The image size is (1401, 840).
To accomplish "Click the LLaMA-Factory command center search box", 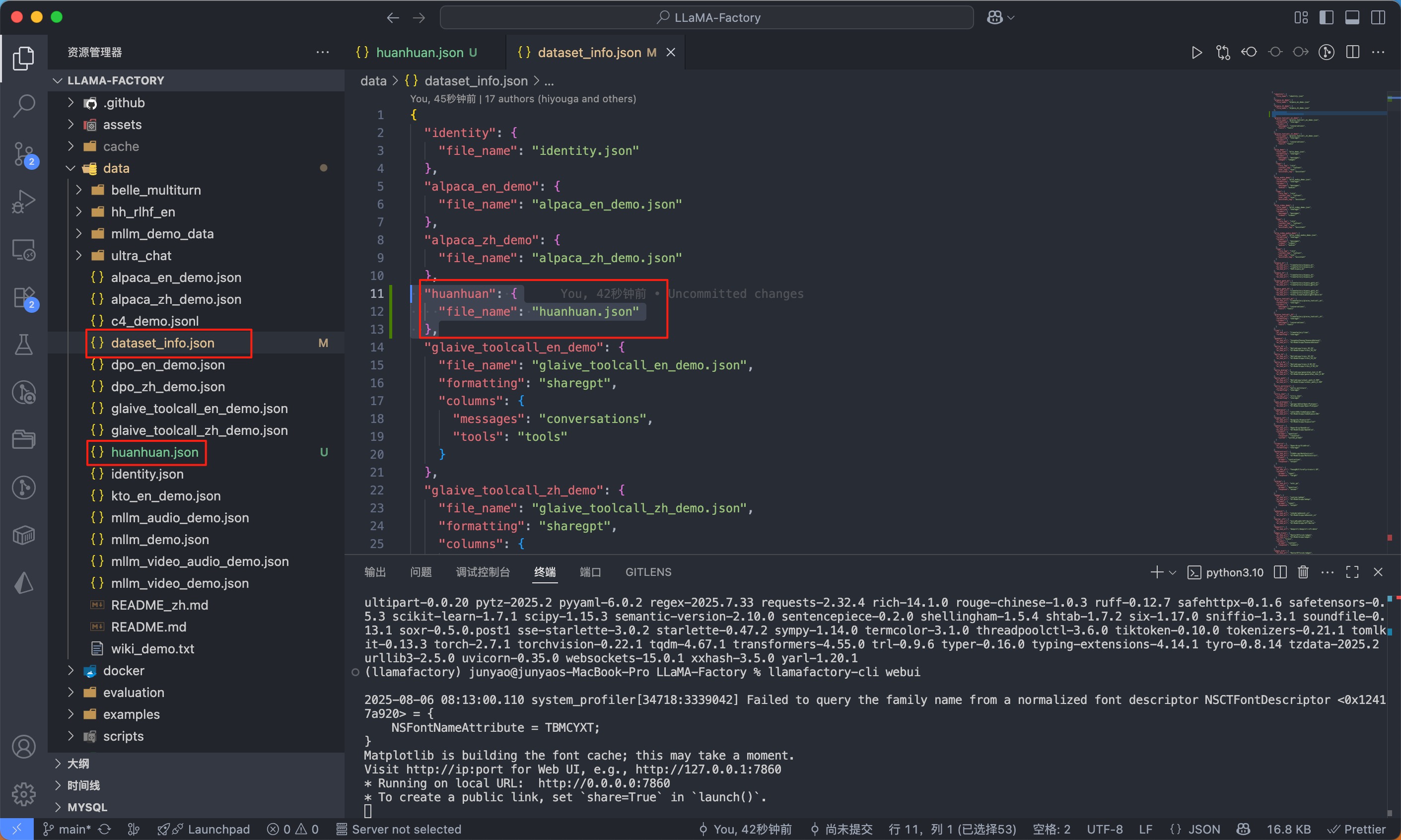I will click(706, 17).
